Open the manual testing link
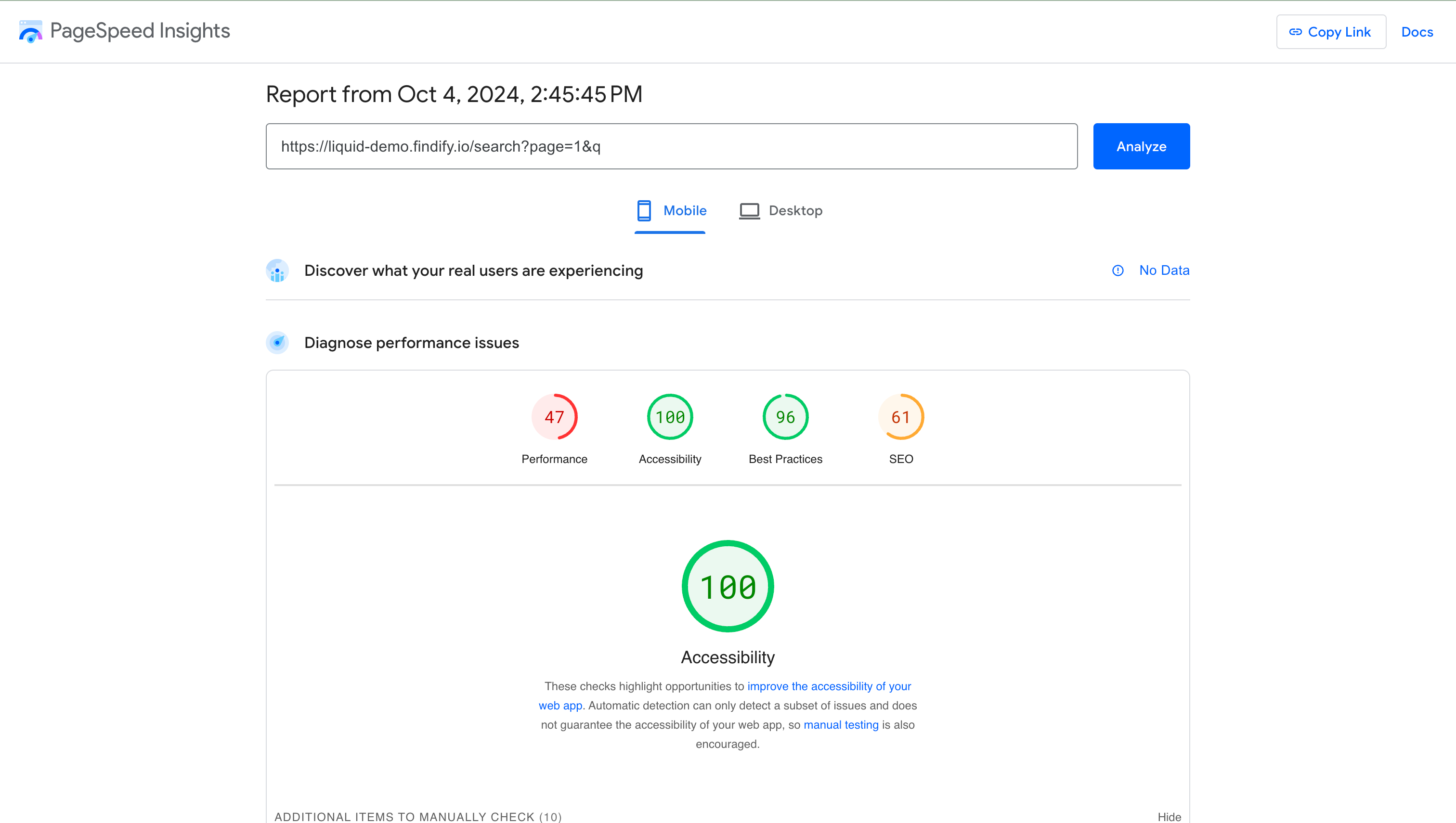The image size is (1456, 823). coord(841,725)
